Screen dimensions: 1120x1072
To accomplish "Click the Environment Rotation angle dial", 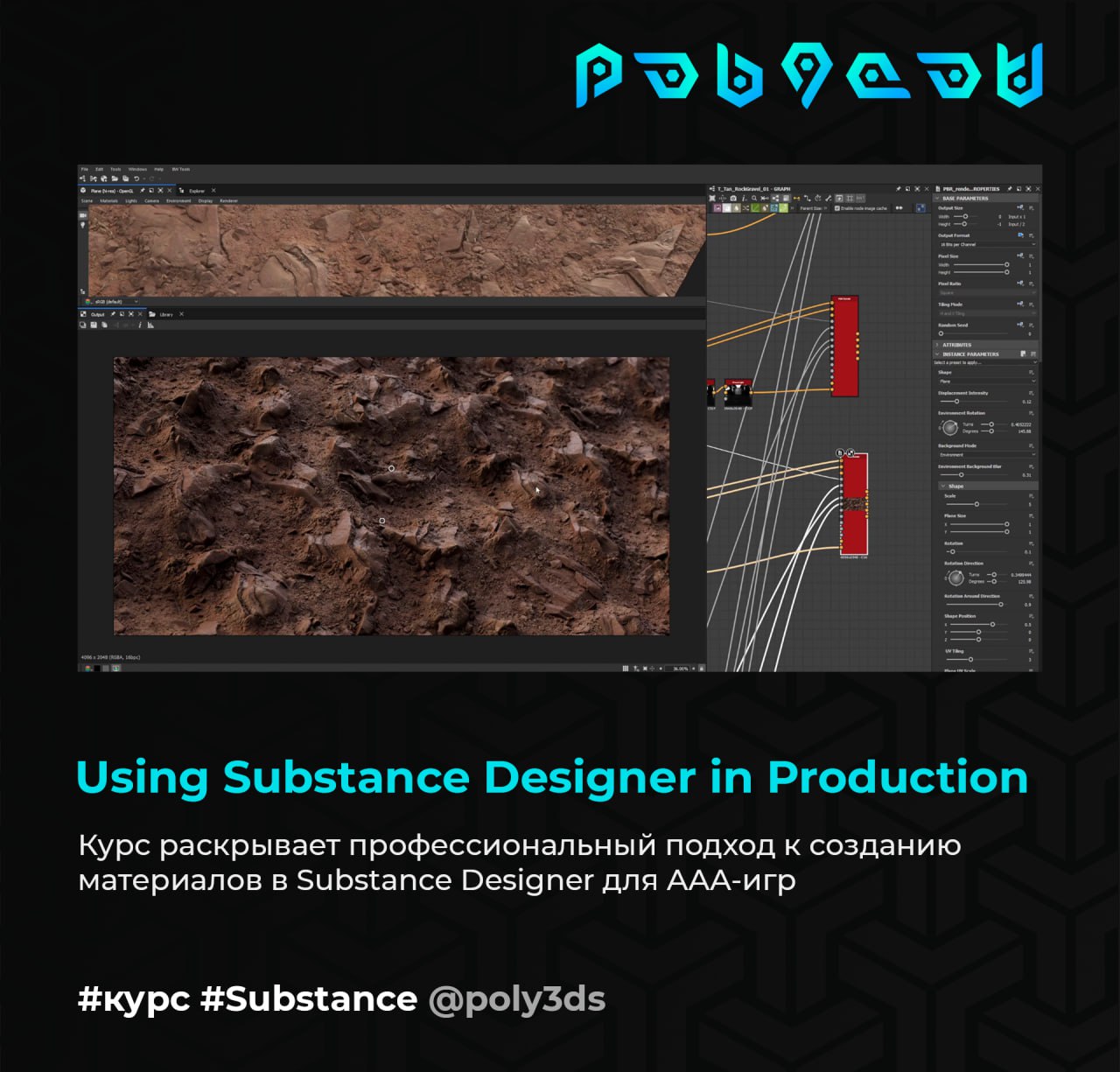I will point(950,428).
